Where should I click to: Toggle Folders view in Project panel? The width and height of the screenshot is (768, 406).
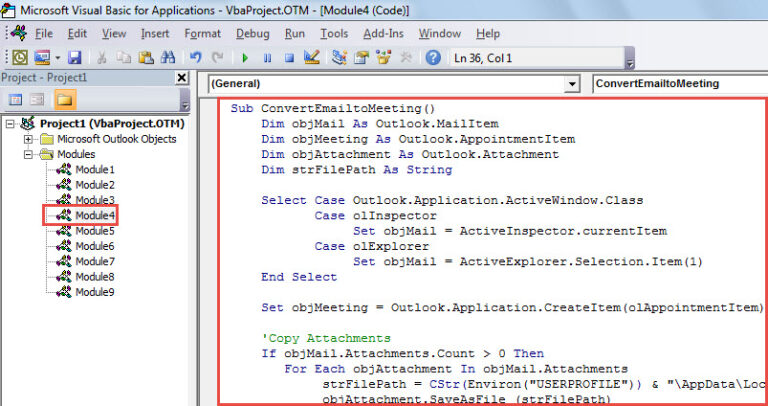[65, 100]
